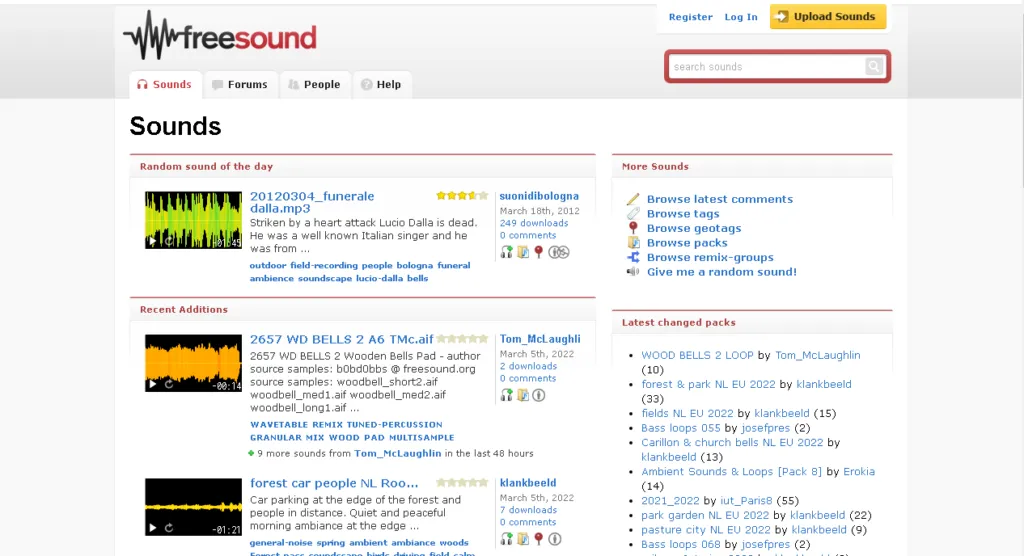
Task: Click geotag pin for forest car people sound
Action: [x=538, y=539]
